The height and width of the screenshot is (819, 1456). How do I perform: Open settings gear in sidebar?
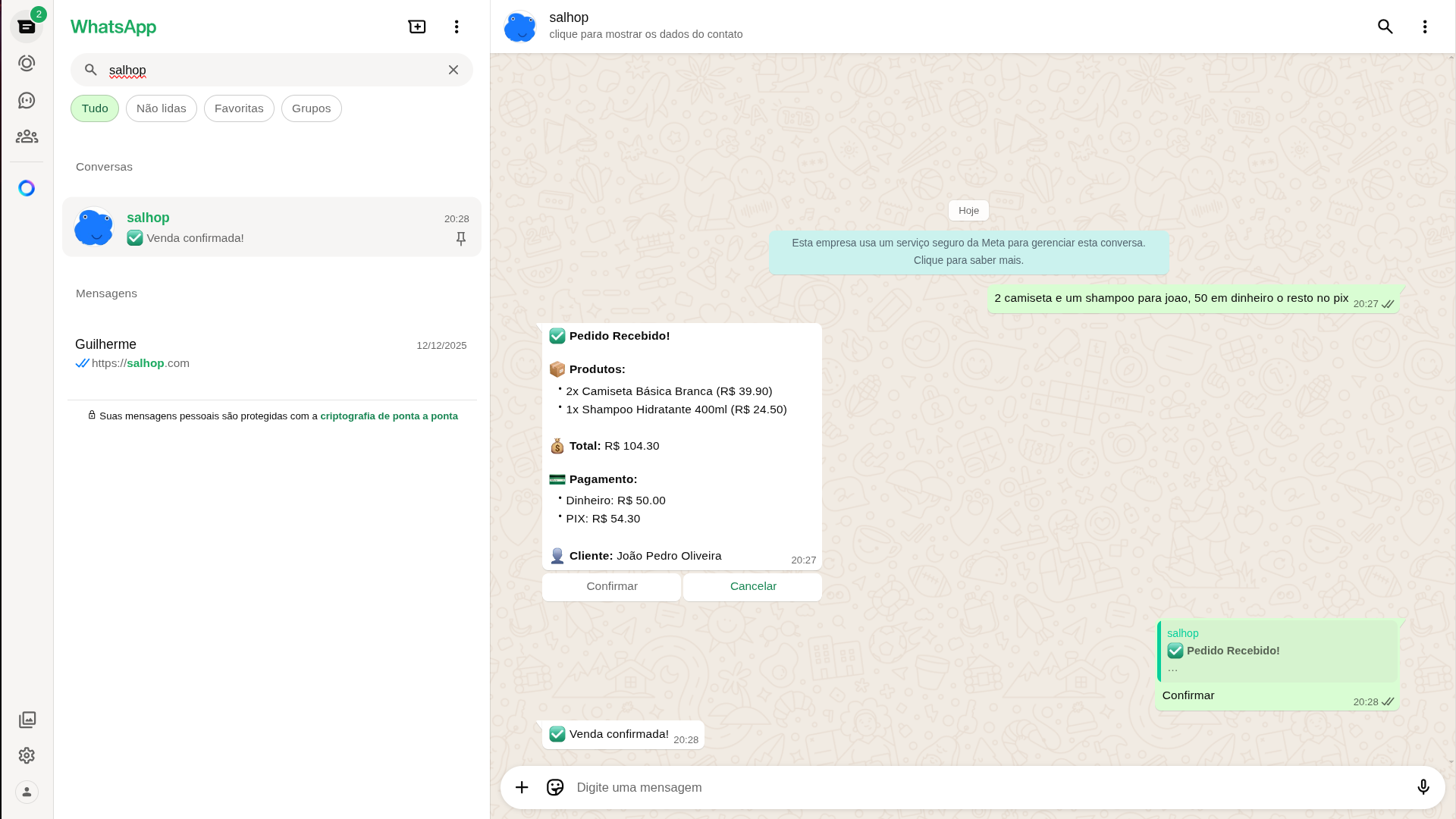coord(27,755)
